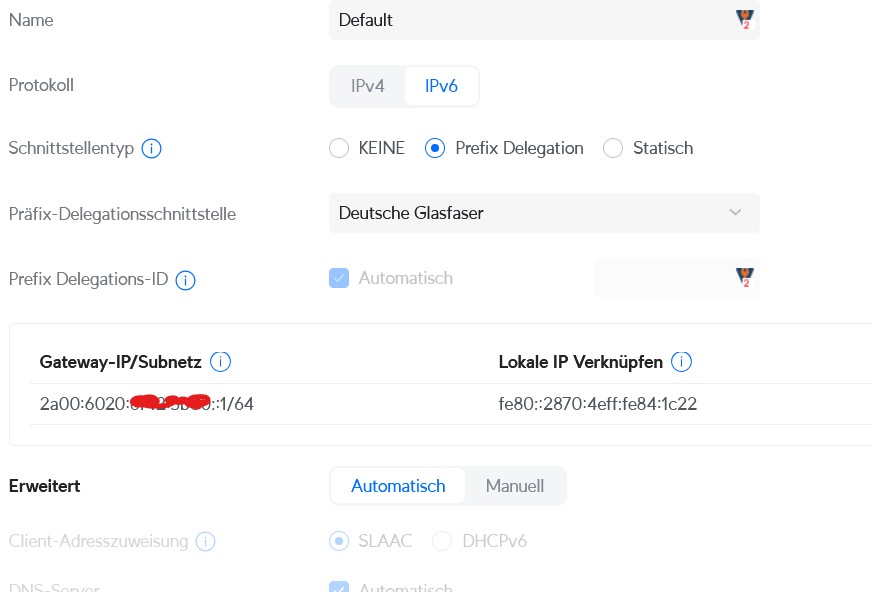Select SLAAC client address assignment
Viewport: 872px width, 592px height.
pyautogui.click(x=339, y=541)
